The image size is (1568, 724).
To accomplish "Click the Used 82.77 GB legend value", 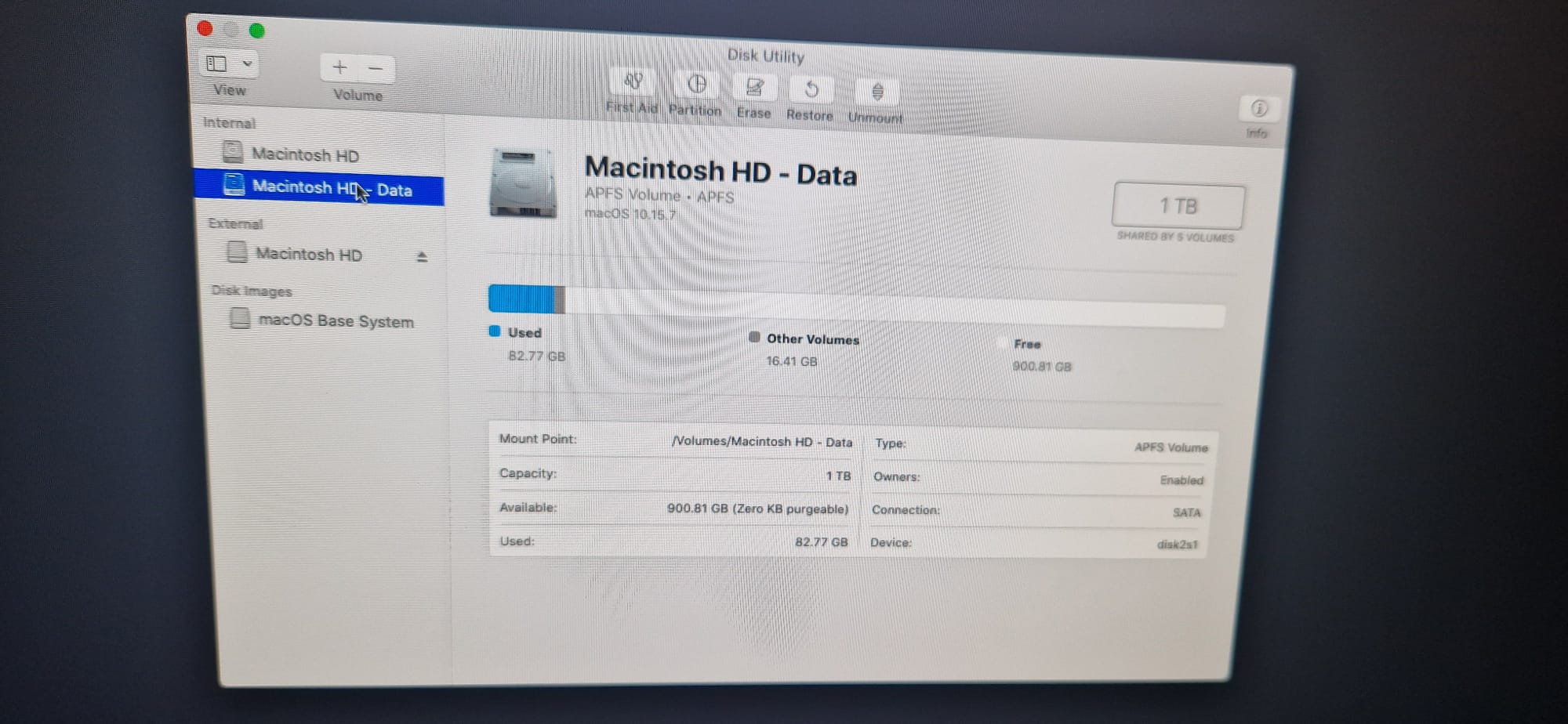I will pos(536,356).
